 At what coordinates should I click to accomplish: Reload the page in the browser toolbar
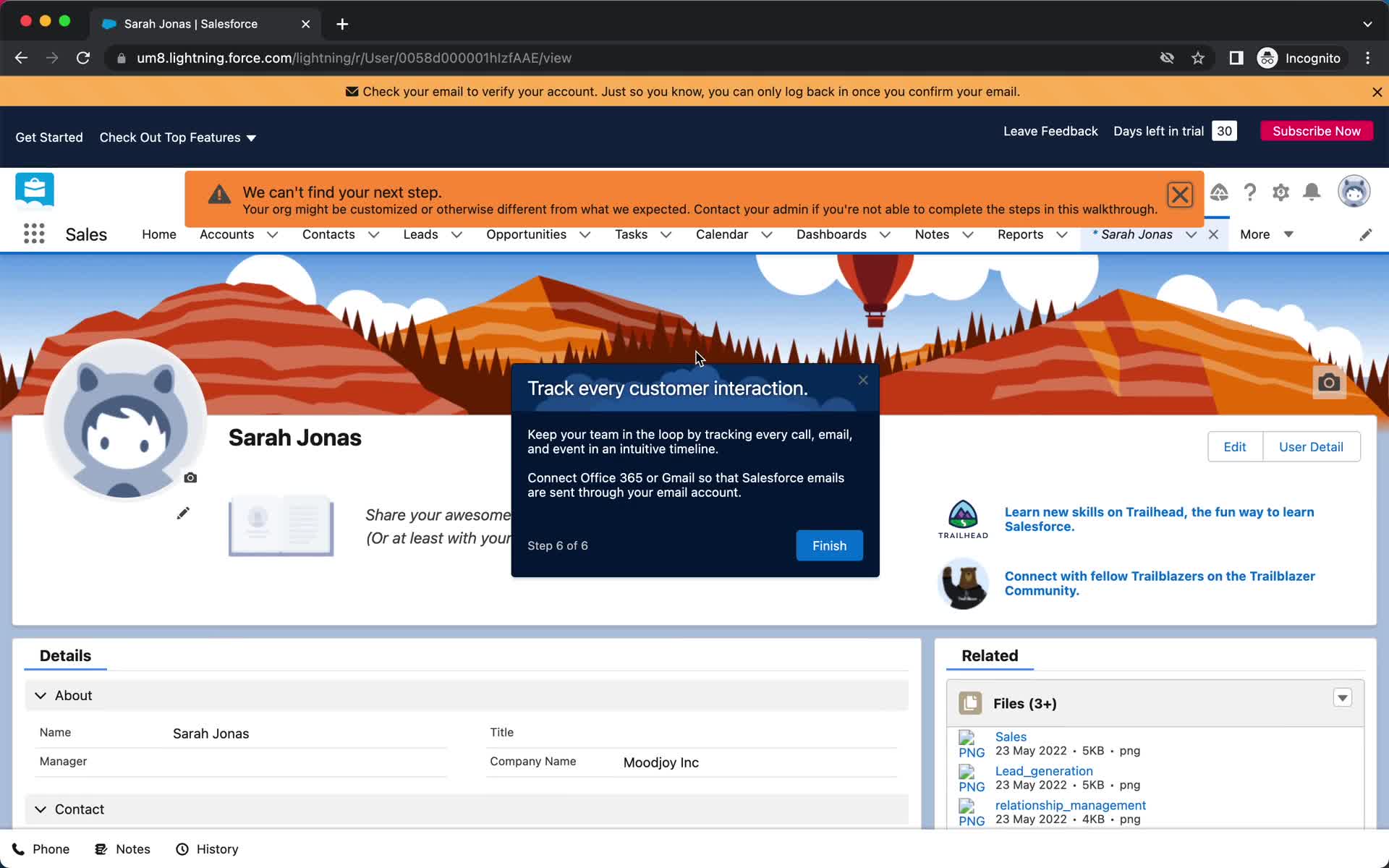point(83,58)
